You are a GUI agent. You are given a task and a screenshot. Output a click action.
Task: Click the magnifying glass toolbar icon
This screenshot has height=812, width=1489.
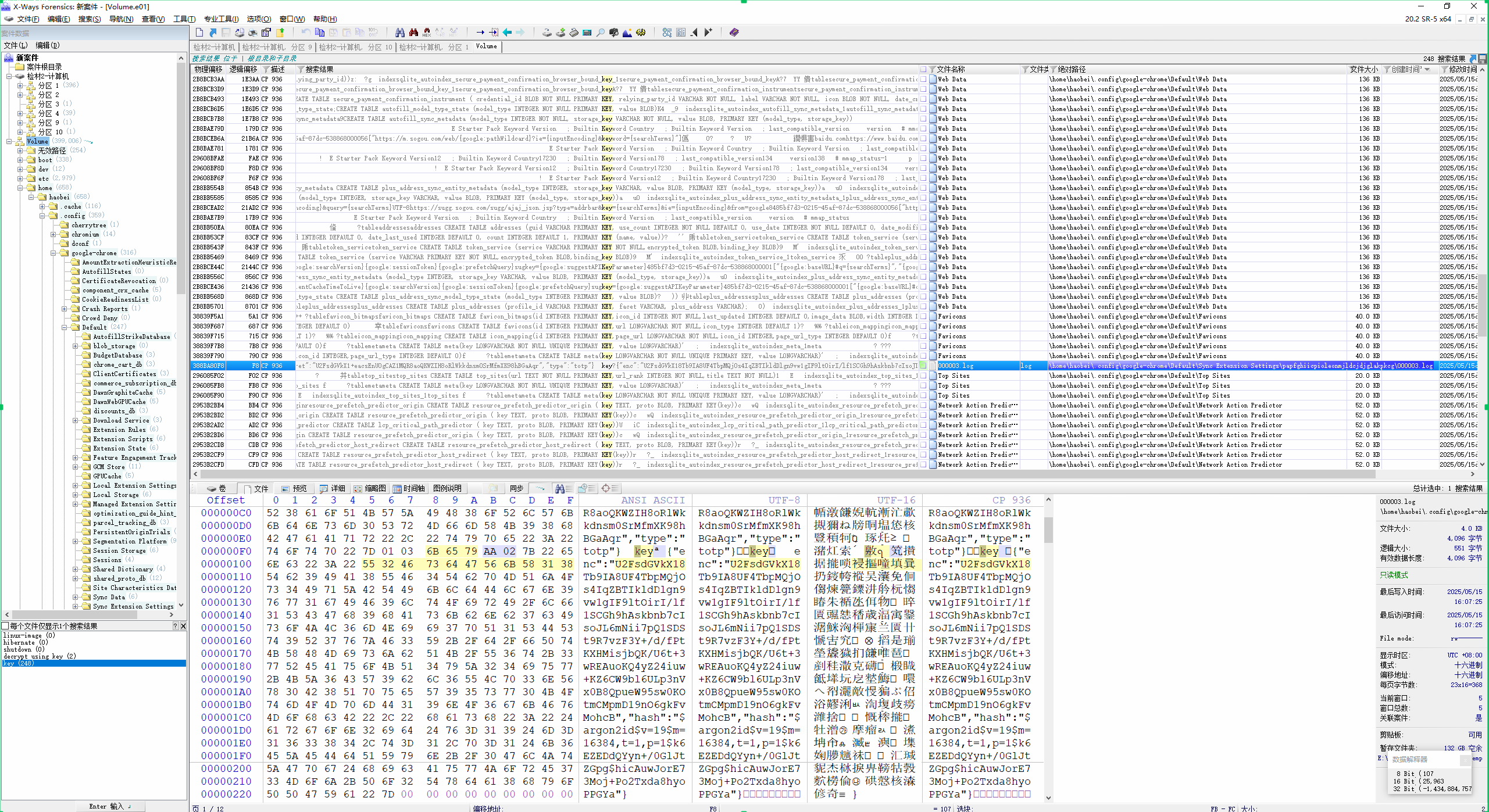click(x=600, y=33)
